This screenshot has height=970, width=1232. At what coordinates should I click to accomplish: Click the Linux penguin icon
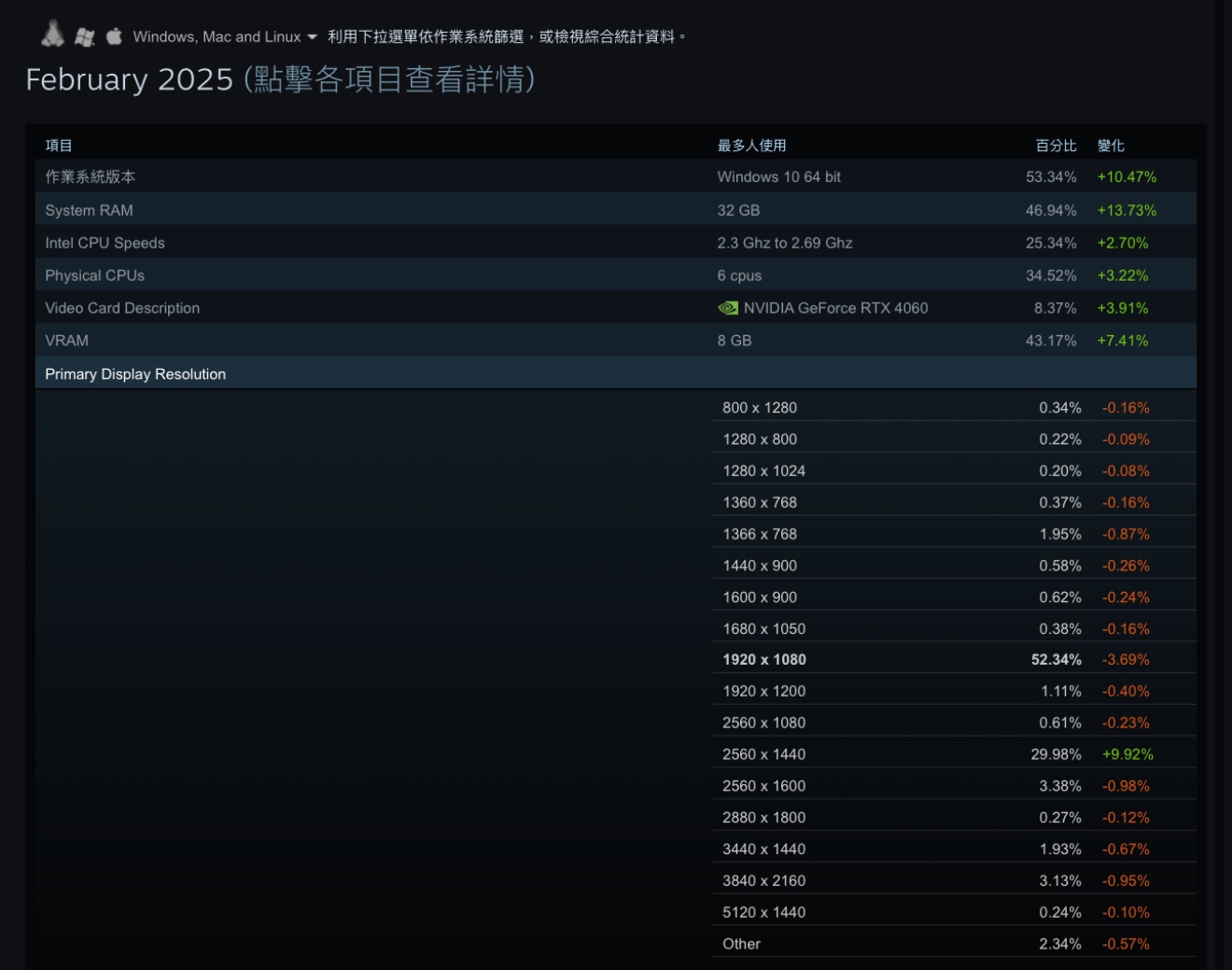(x=52, y=35)
